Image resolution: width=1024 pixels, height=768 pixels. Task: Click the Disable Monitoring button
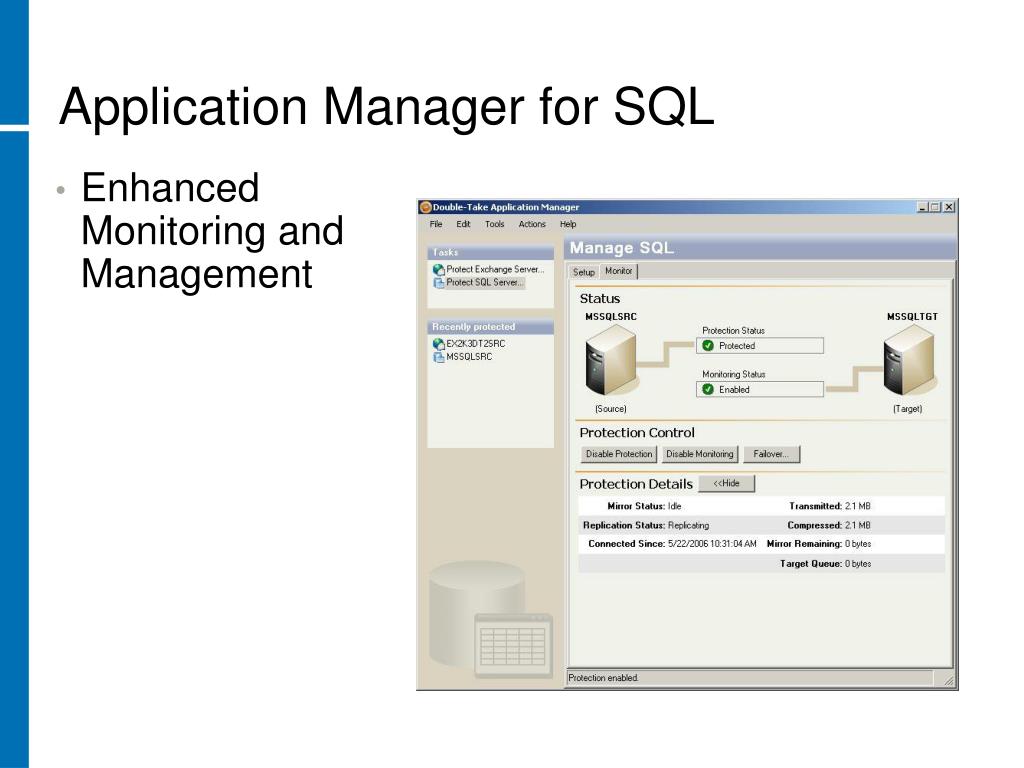[x=699, y=454]
